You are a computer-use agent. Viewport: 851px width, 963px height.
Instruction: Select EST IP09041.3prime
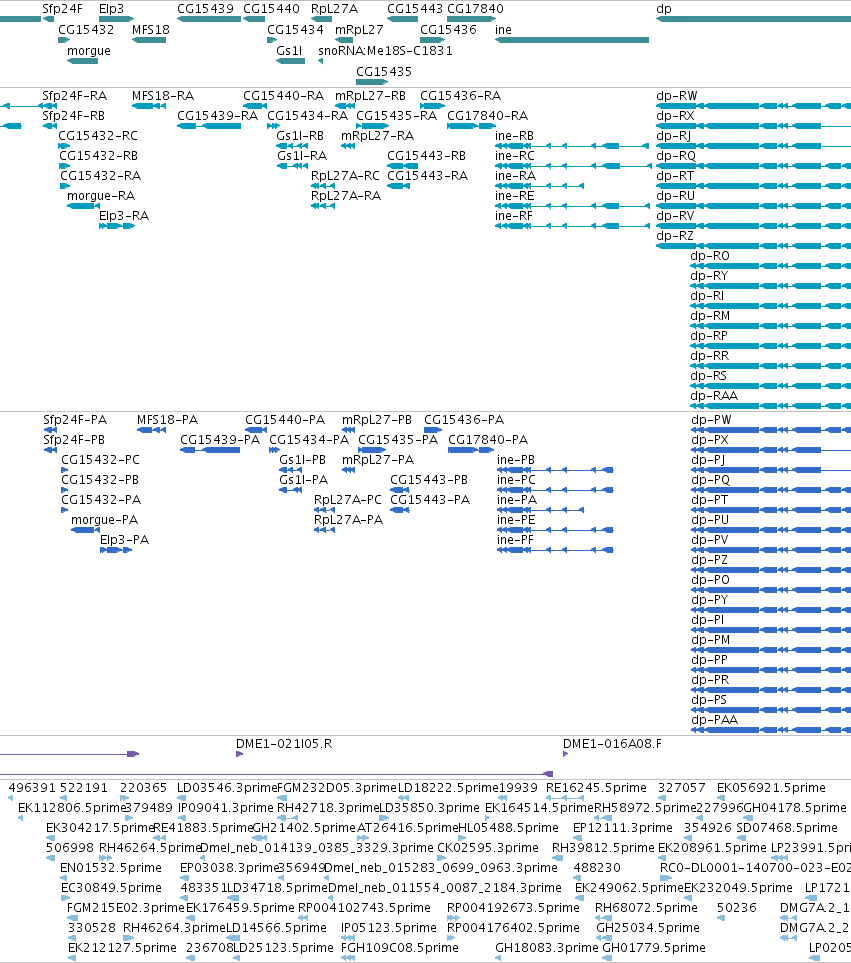click(225, 808)
